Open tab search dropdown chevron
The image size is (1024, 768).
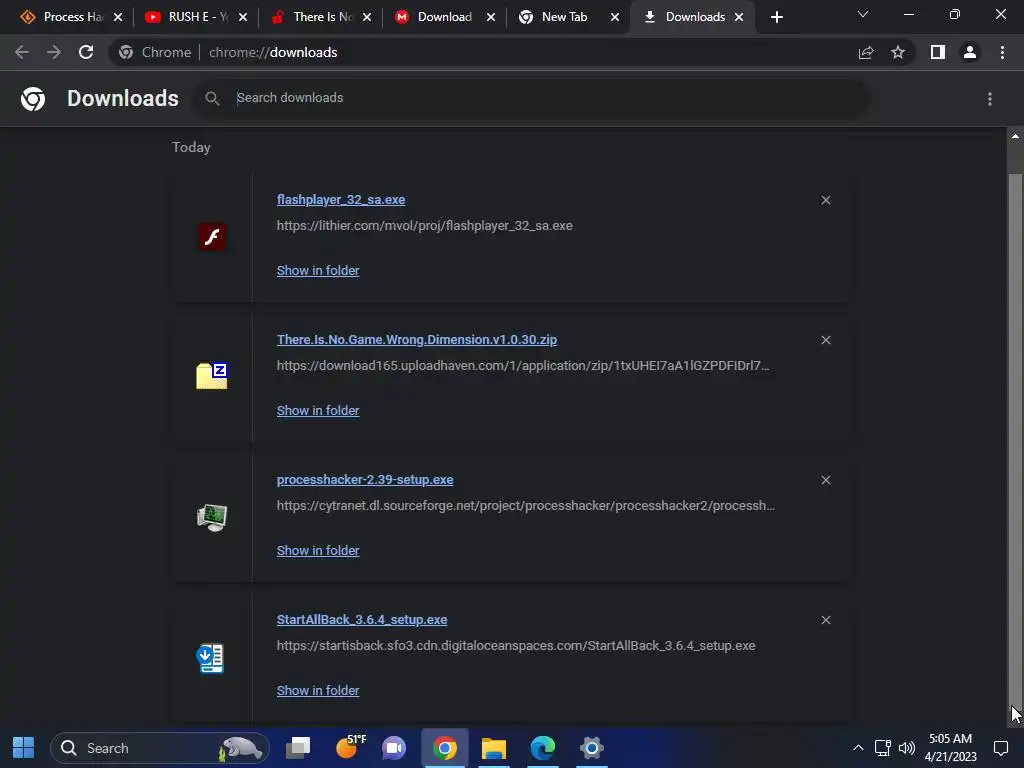(863, 14)
